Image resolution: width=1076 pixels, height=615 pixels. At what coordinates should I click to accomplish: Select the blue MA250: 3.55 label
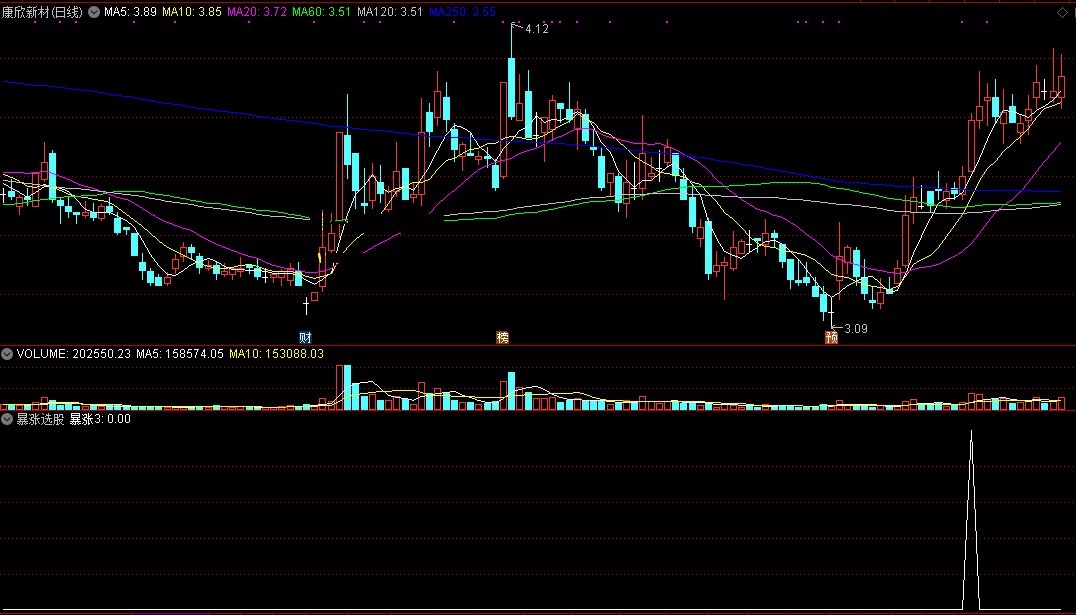462,12
